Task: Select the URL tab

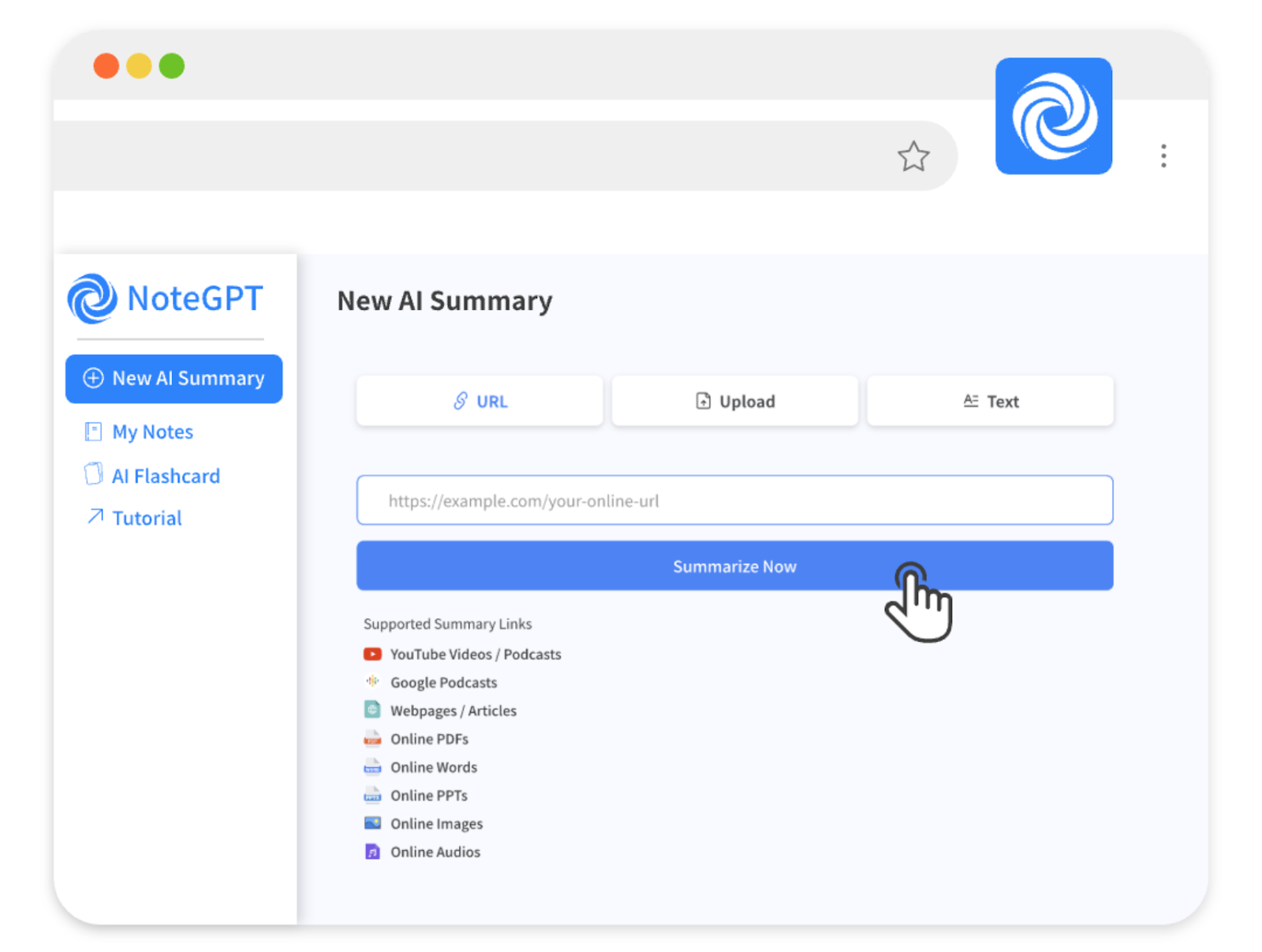Action: click(479, 401)
